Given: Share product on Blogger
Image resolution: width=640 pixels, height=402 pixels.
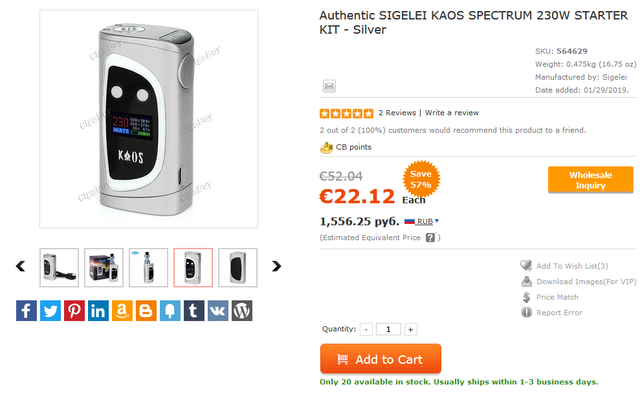Looking at the screenshot, I should pos(146,311).
